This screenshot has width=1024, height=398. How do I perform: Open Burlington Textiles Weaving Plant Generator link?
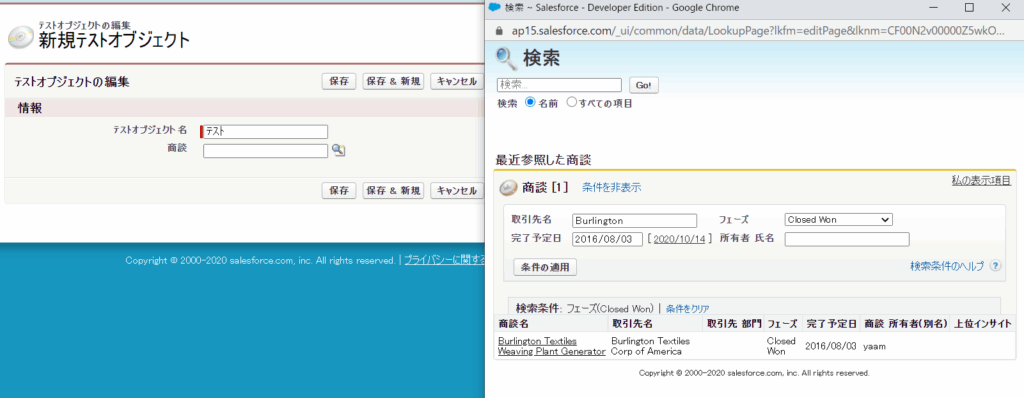pyautogui.click(x=552, y=346)
